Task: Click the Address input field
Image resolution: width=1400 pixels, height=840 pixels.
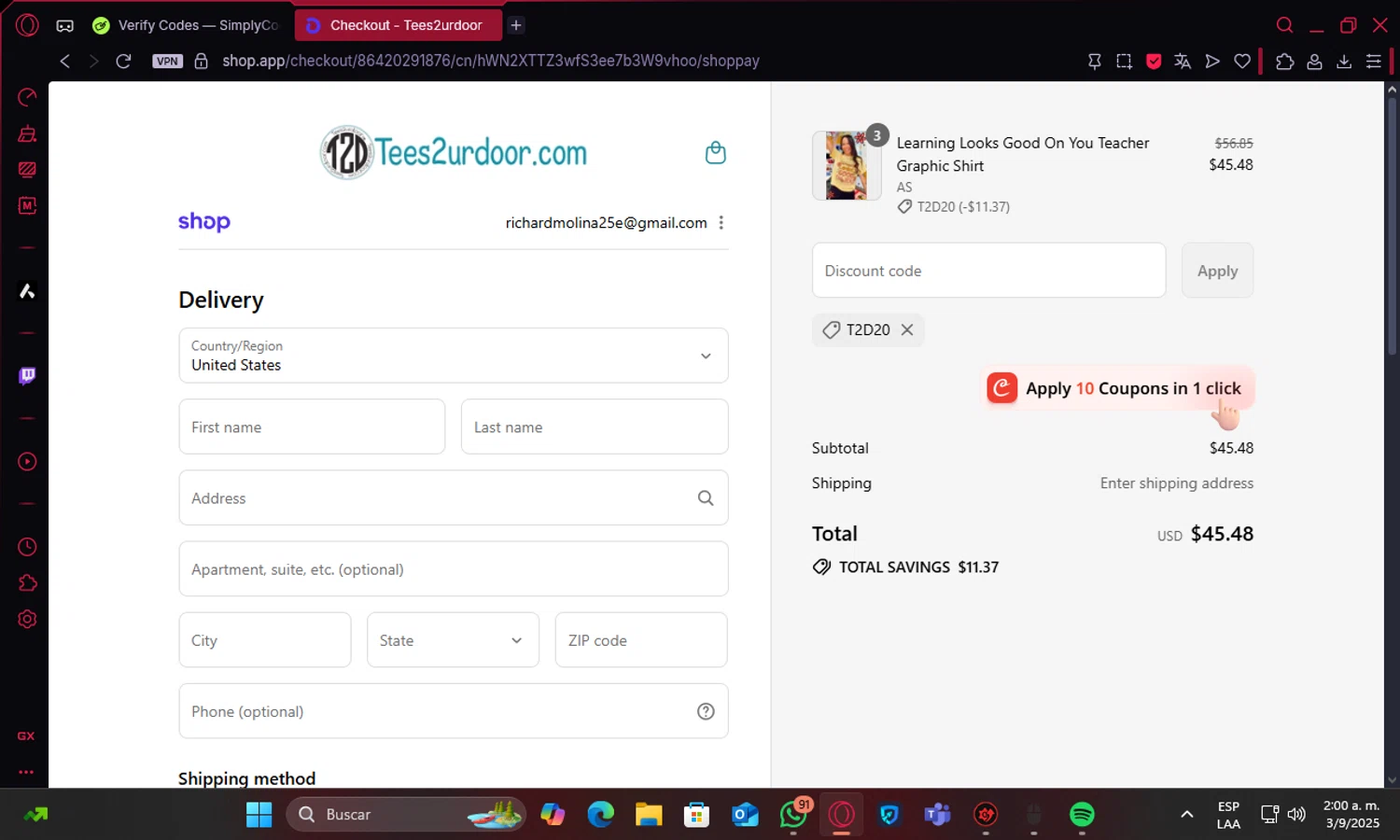Action: 454,497
